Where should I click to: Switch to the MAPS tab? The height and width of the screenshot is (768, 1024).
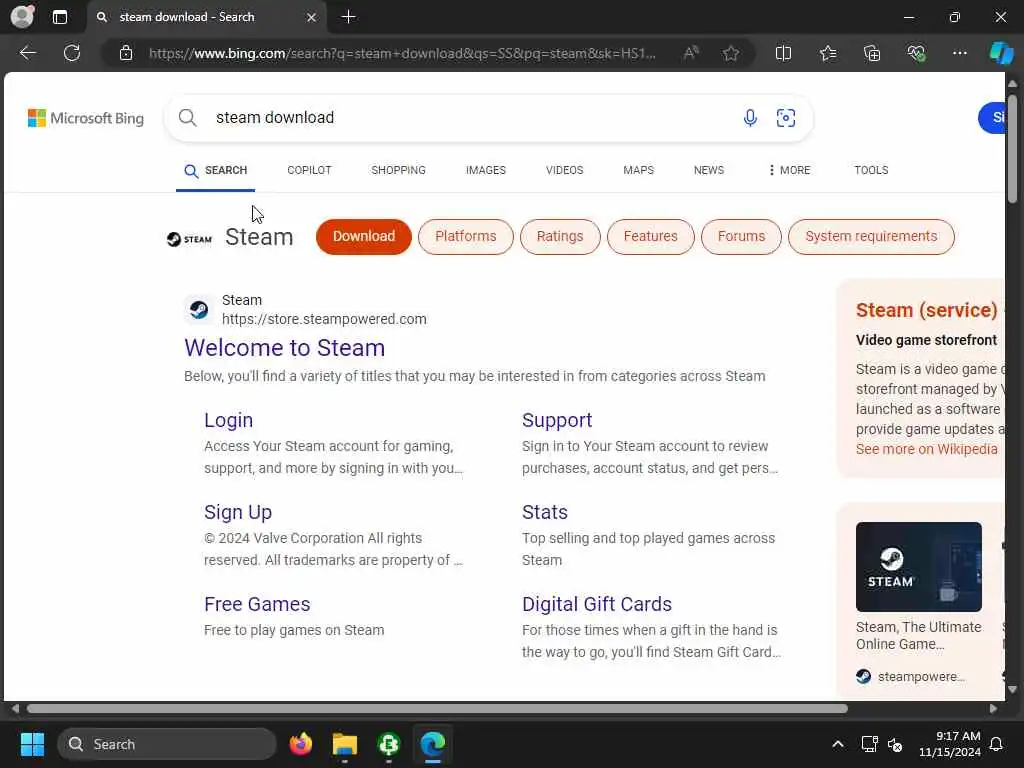tap(638, 170)
